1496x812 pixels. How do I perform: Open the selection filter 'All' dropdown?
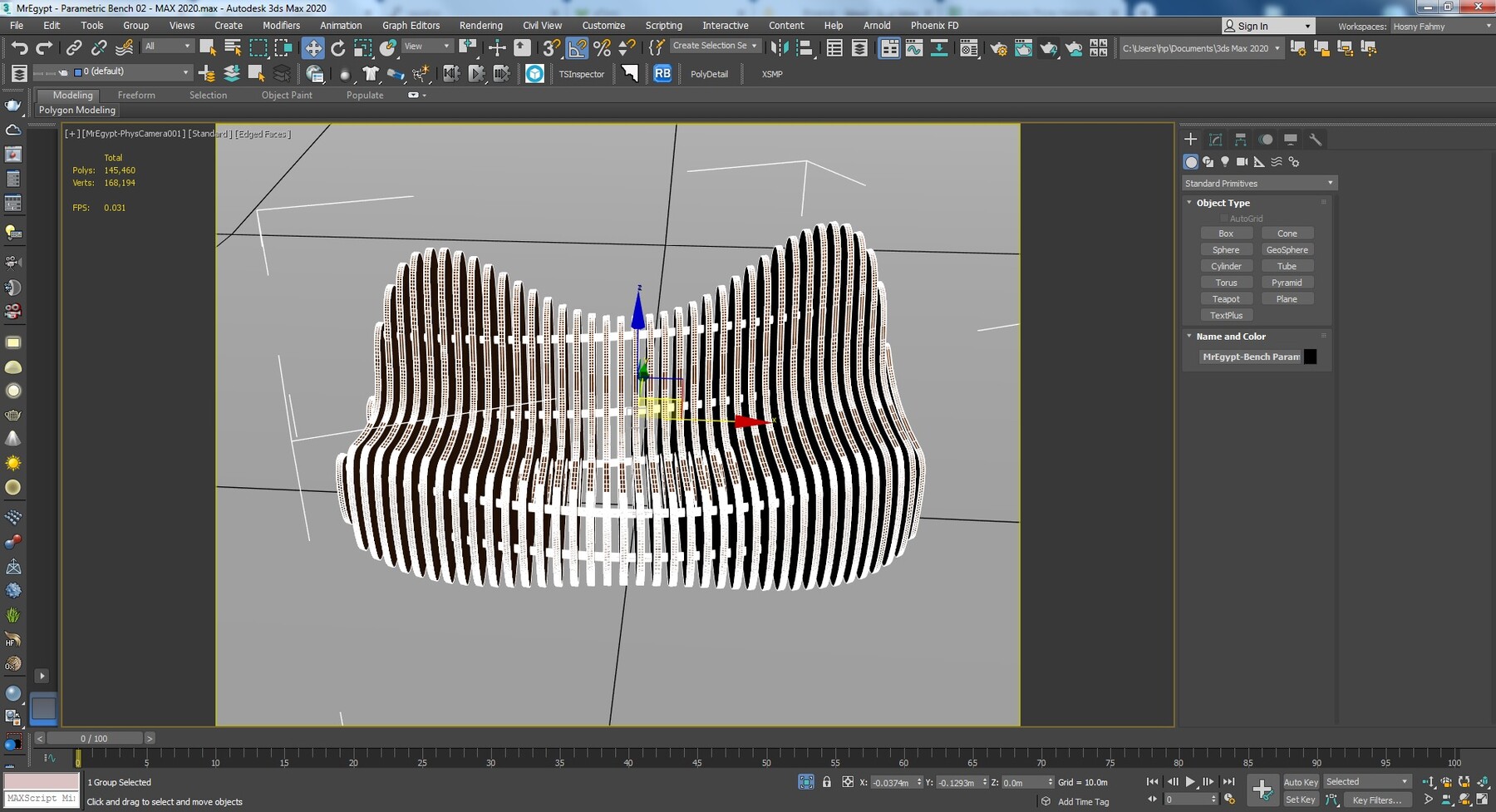pos(168,47)
